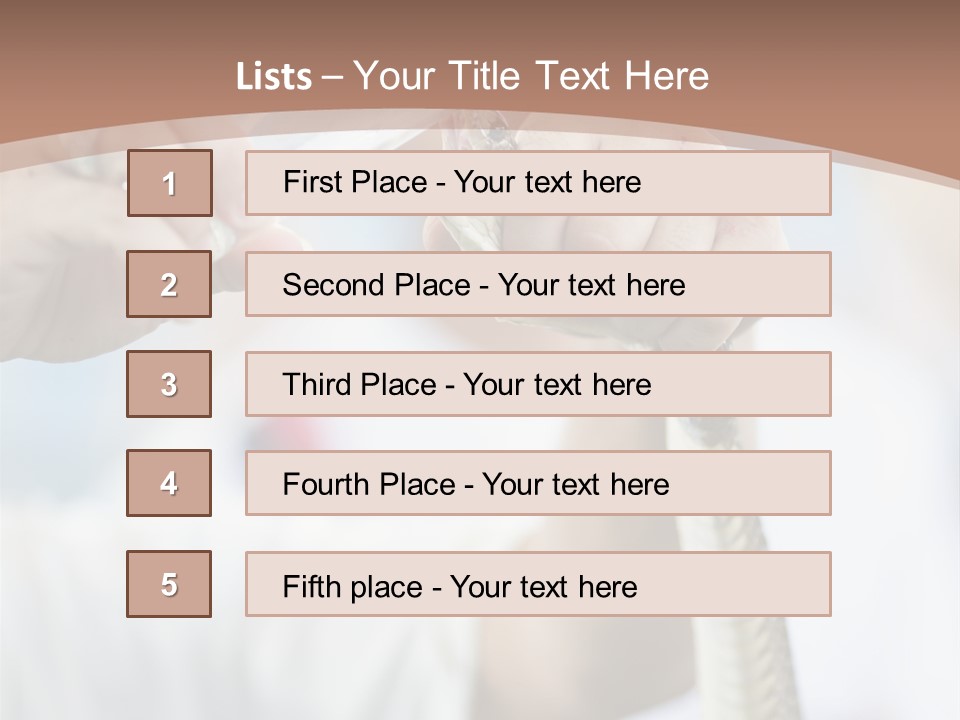This screenshot has height=720, width=960.
Task: Select the Fifth place text box
Action: coord(538,584)
